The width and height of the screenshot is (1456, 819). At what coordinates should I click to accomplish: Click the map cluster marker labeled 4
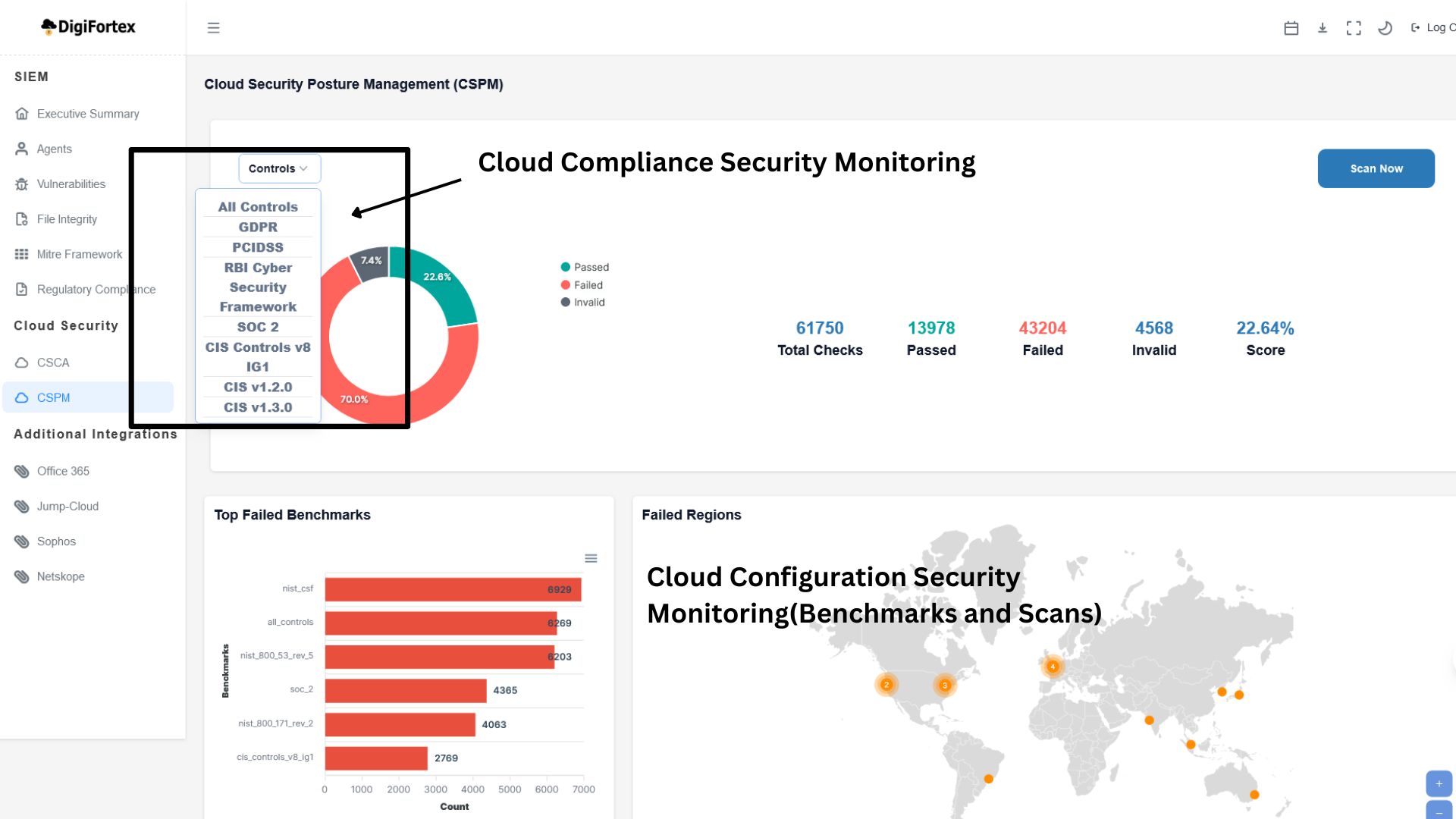pyautogui.click(x=1052, y=667)
